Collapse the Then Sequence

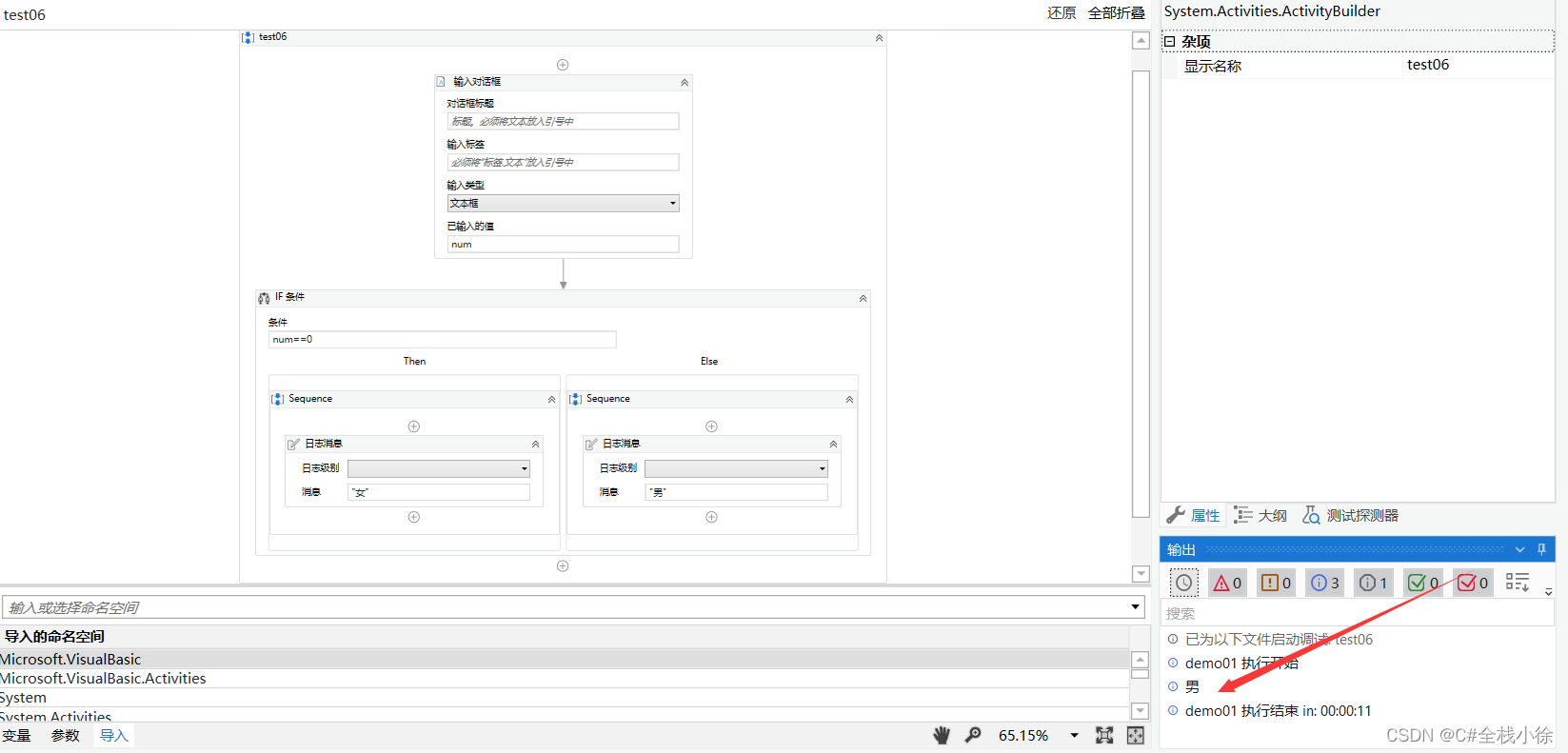(551, 400)
